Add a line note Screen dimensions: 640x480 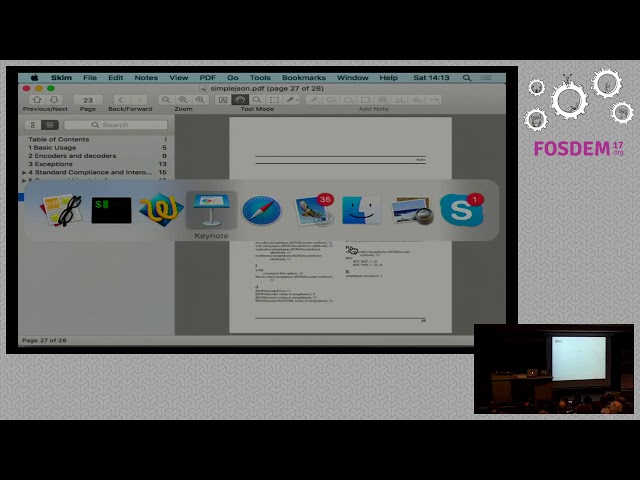[434, 100]
